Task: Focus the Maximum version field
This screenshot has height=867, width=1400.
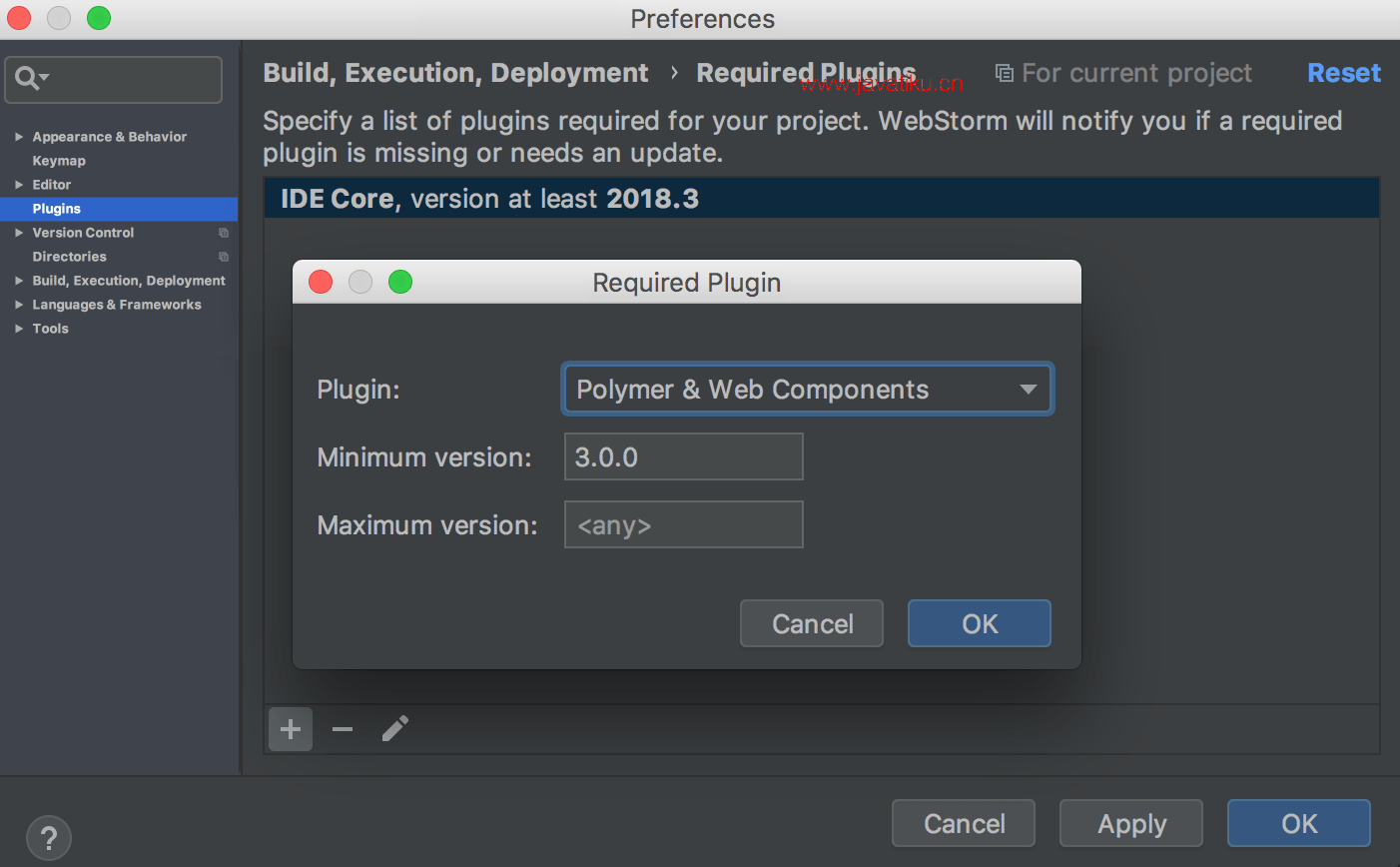Action: tap(684, 524)
